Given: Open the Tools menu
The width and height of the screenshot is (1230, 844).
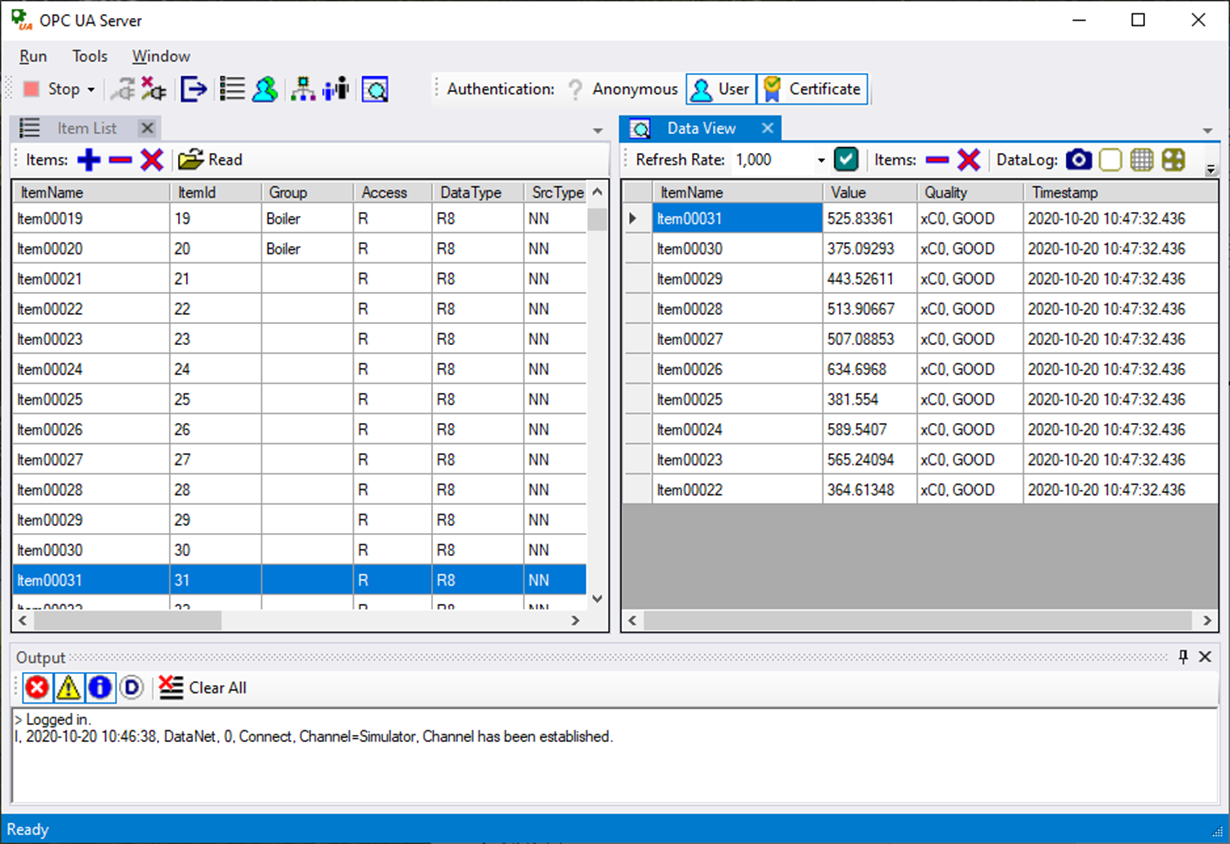Looking at the screenshot, I should click(90, 56).
